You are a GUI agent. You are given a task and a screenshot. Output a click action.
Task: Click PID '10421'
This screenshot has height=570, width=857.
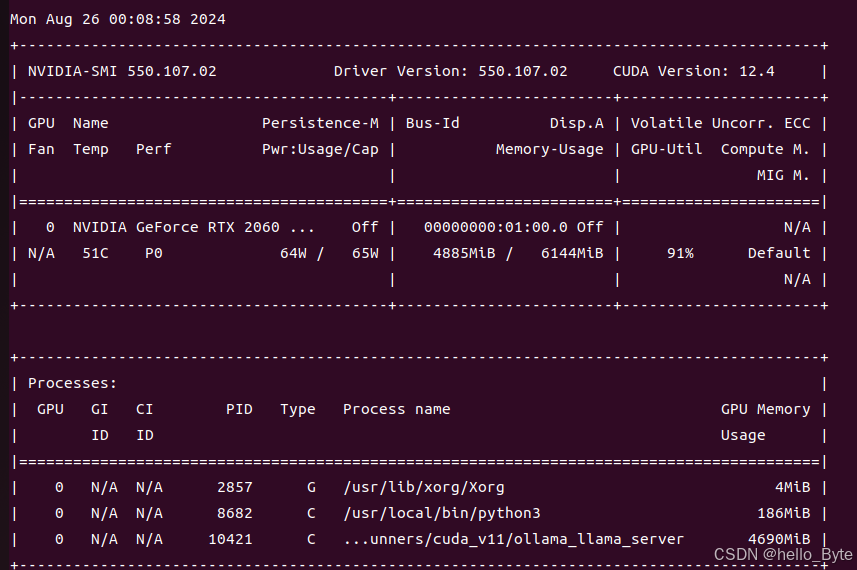coord(231,539)
